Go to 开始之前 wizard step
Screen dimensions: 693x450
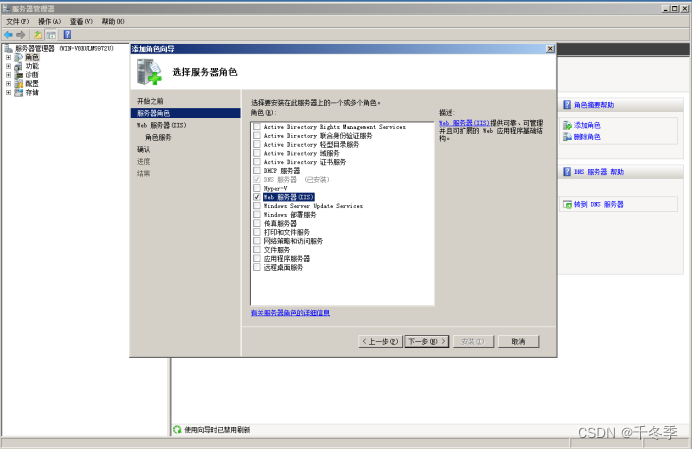(x=150, y=101)
